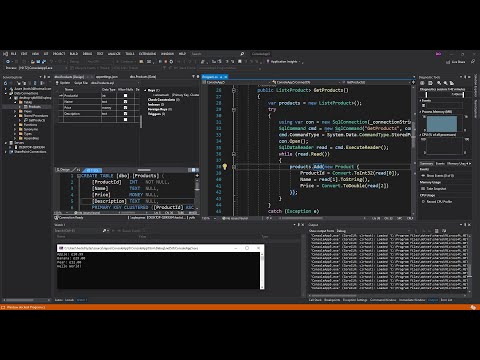Screen dimensions: 480x360
Task: Expand the Types folder in Server Explorer
Action: point(15,134)
